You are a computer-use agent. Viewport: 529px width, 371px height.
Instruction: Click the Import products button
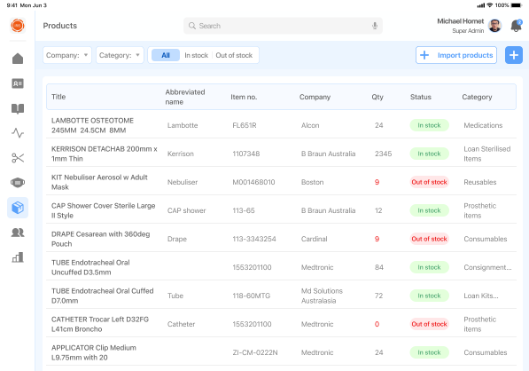pos(456,55)
